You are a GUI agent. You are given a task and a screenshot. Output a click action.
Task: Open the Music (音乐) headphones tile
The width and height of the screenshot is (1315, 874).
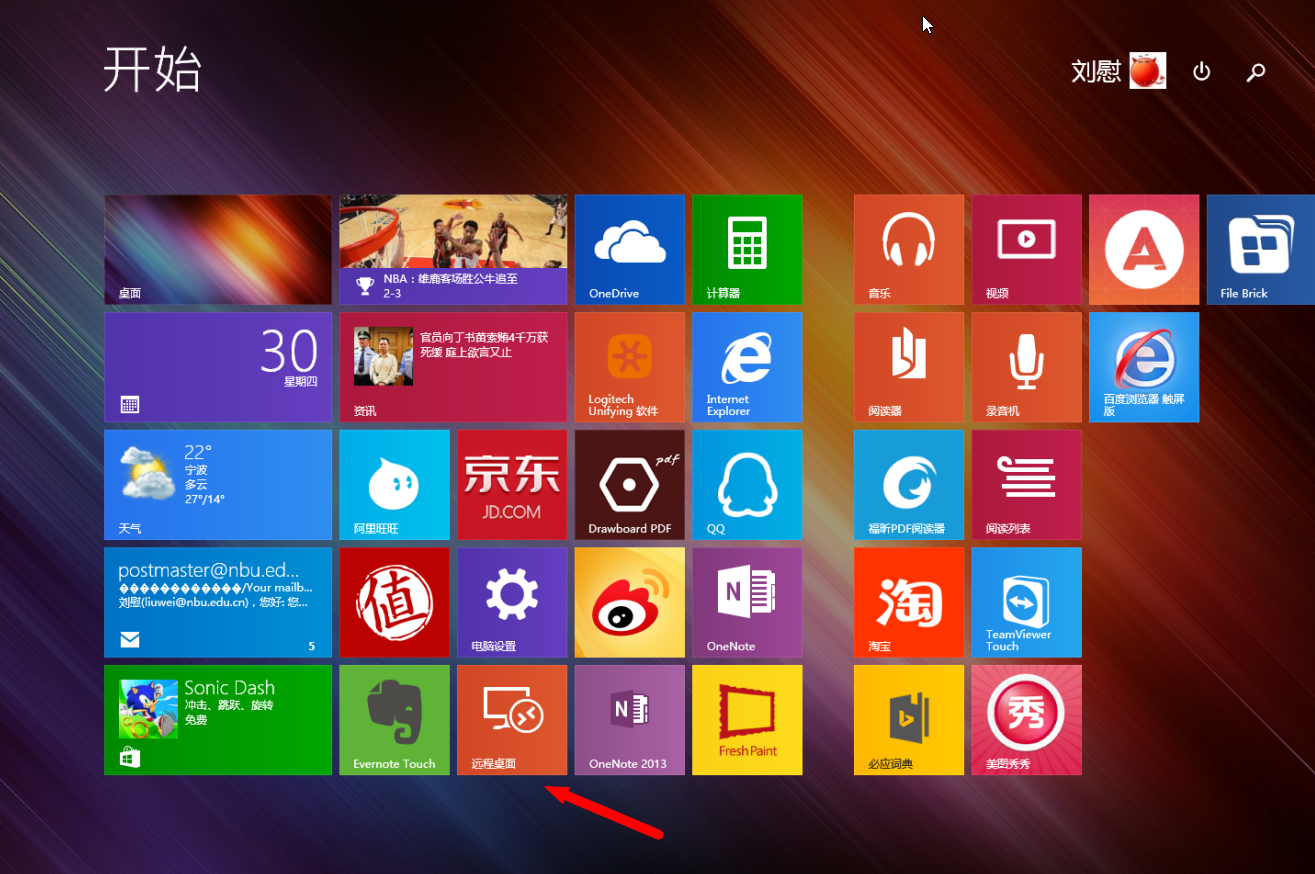(x=909, y=249)
